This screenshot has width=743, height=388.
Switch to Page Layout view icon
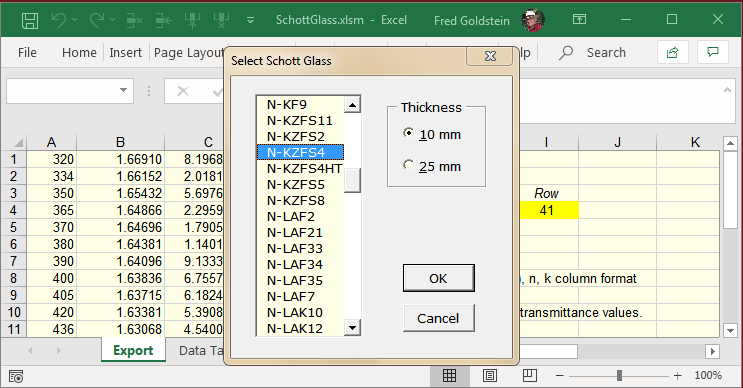[x=489, y=376]
